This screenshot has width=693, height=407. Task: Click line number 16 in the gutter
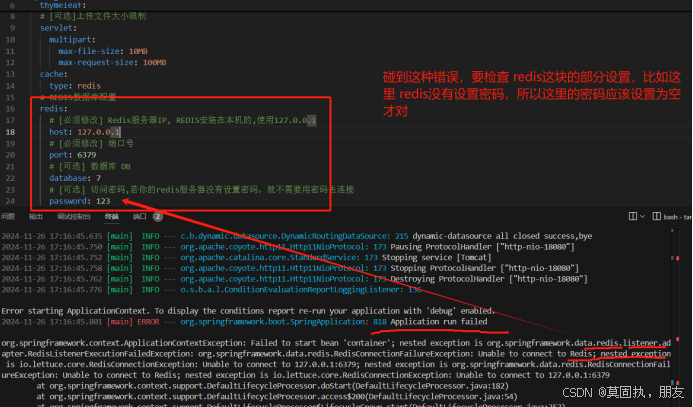click(10, 109)
